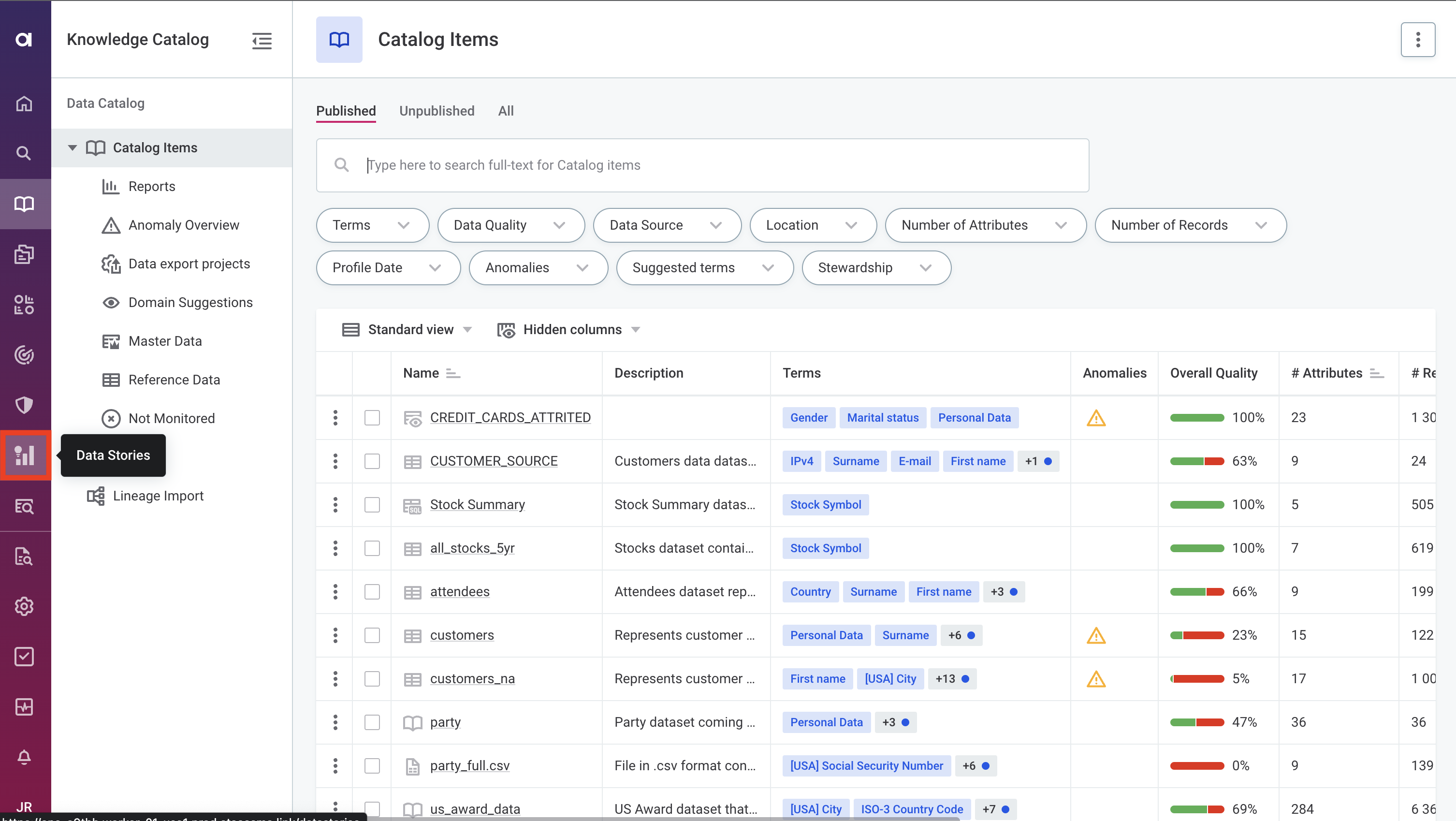Open the Home icon in left rail

pos(24,103)
